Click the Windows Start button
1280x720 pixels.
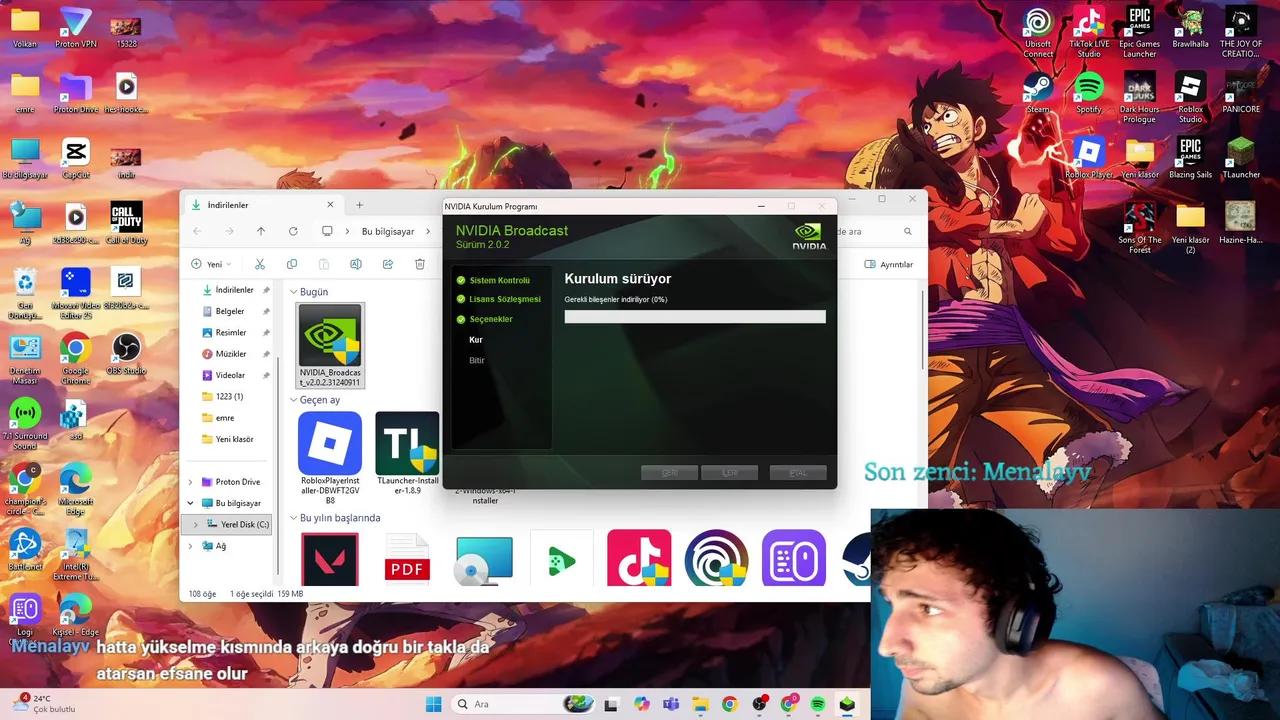(x=433, y=704)
